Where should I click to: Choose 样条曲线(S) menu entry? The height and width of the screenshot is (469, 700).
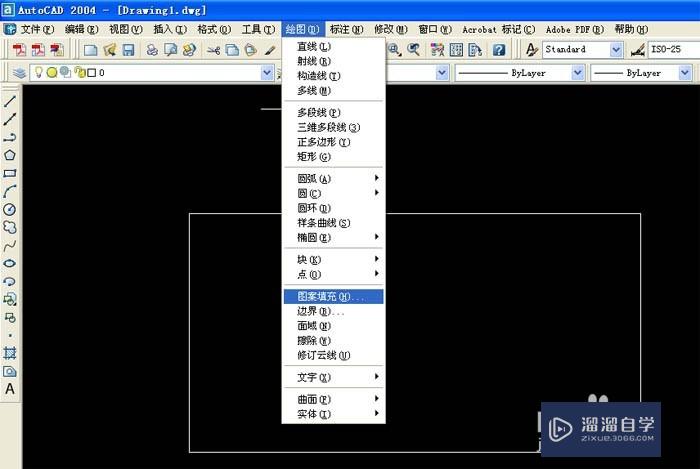tap(333, 223)
